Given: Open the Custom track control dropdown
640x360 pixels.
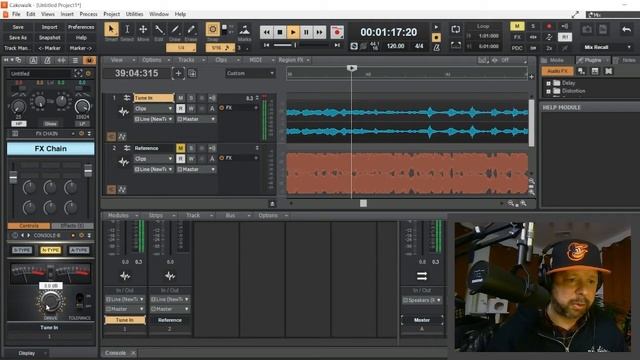Looking at the screenshot, I should [250, 73].
